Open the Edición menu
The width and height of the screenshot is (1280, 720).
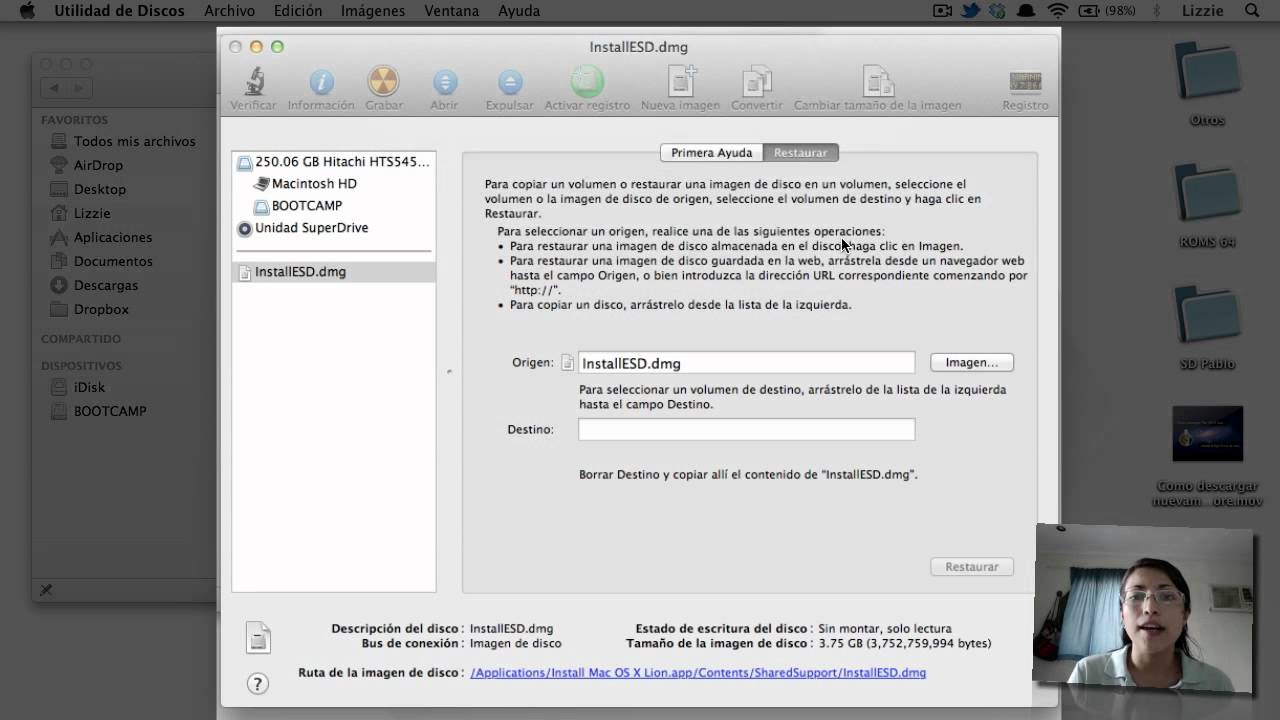298,11
